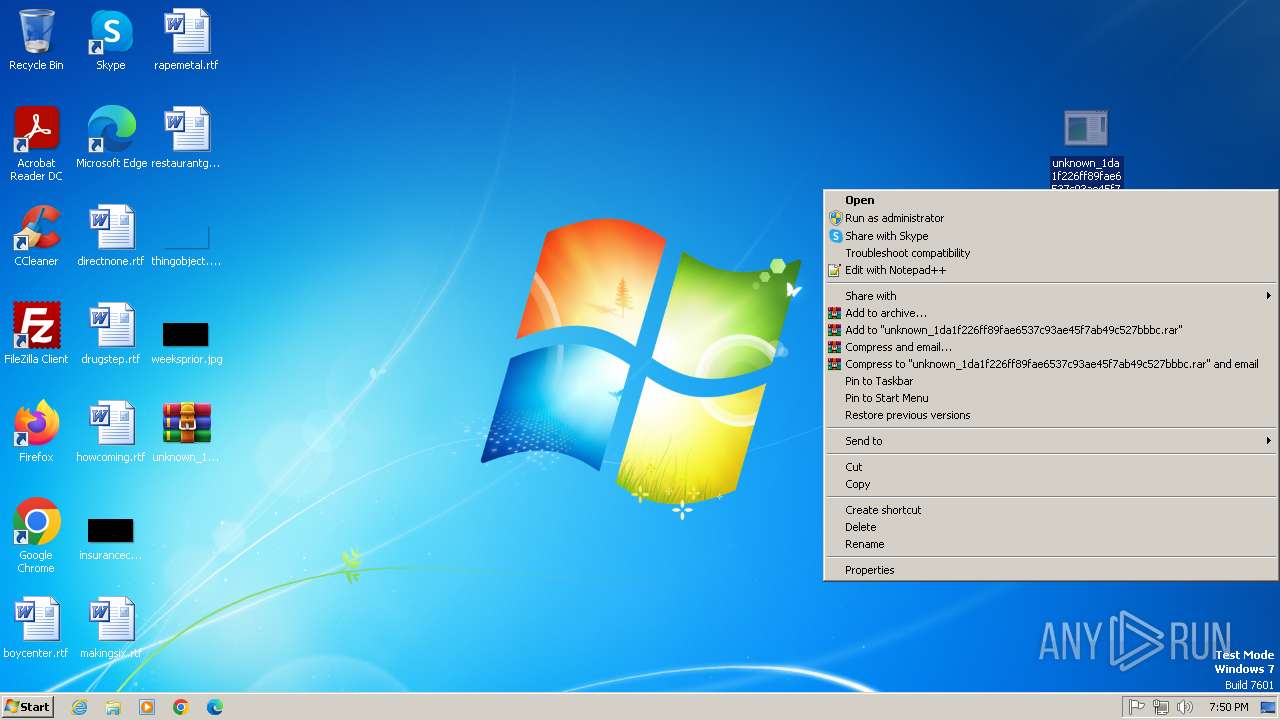
Task: Choose Compress and email...
Action: [1050, 347]
